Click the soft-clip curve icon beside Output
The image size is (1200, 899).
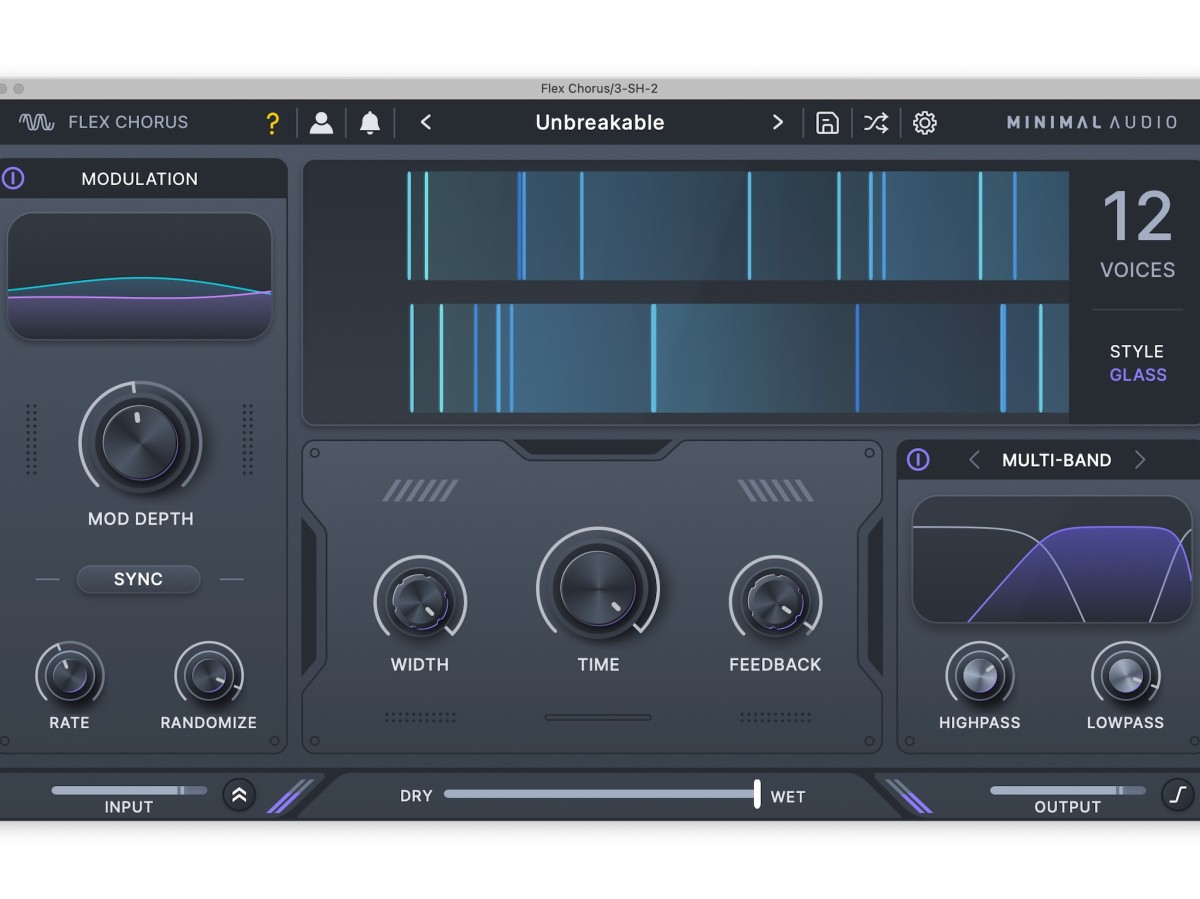(x=1178, y=795)
